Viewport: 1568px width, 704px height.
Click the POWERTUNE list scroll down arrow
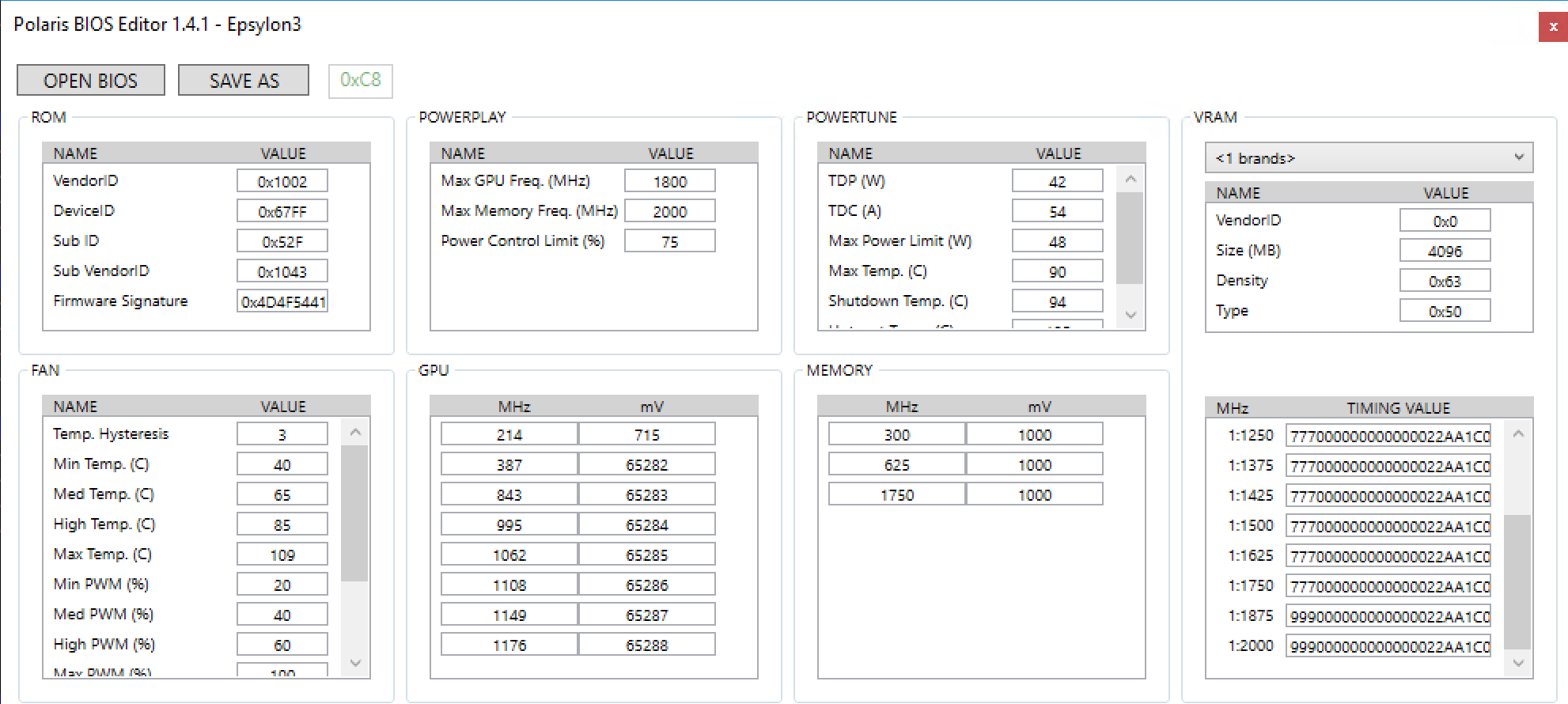(1131, 315)
